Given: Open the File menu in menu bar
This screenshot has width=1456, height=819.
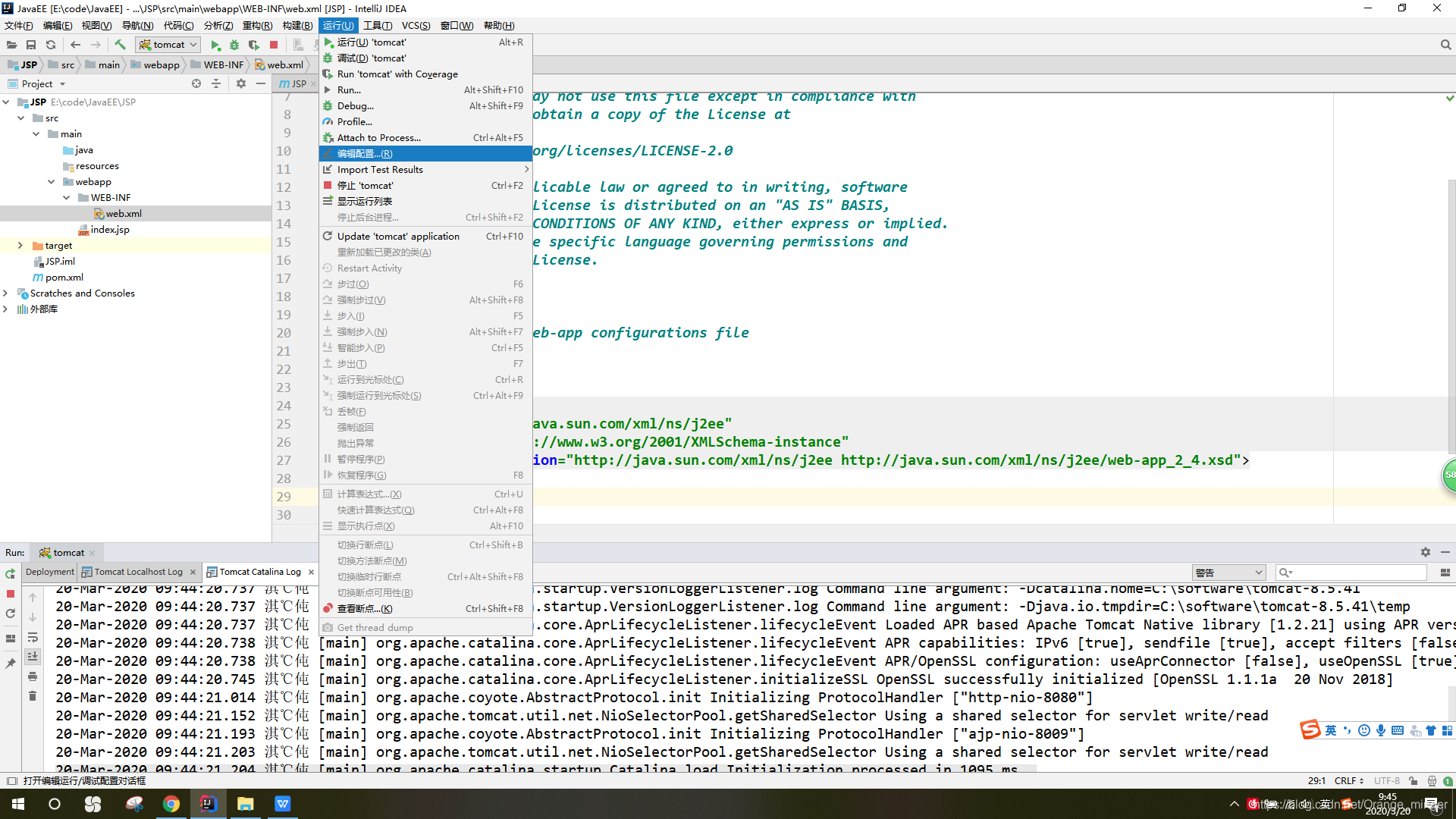Looking at the screenshot, I should (x=19, y=26).
